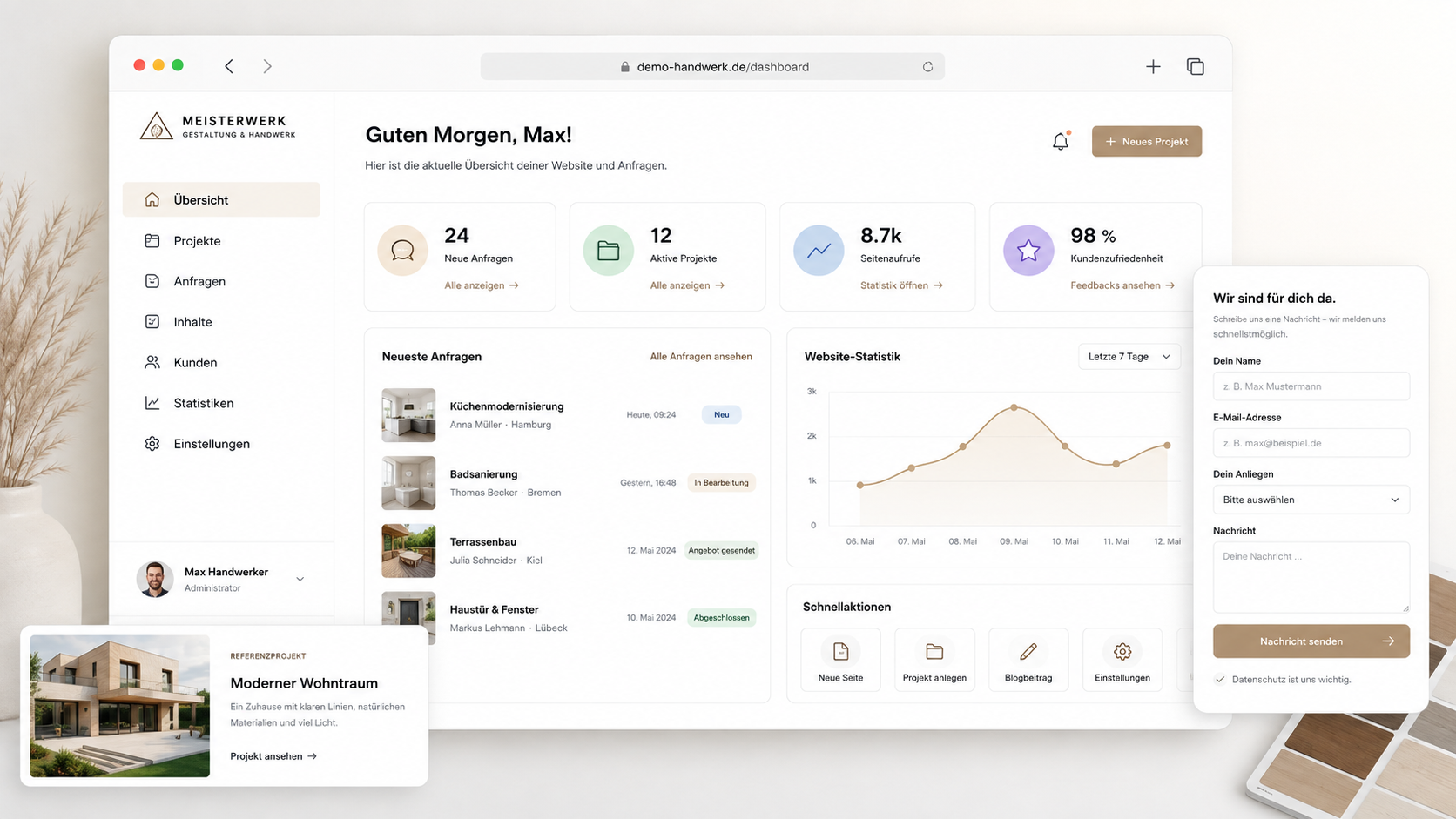Click the browser forward arrow
The height and width of the screenshot is (819, 1456).
coord(267,66)
